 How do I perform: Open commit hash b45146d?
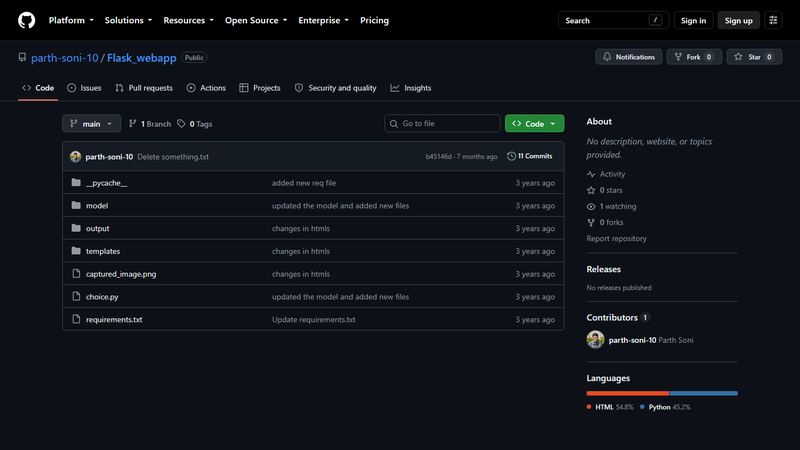point(438,157)
